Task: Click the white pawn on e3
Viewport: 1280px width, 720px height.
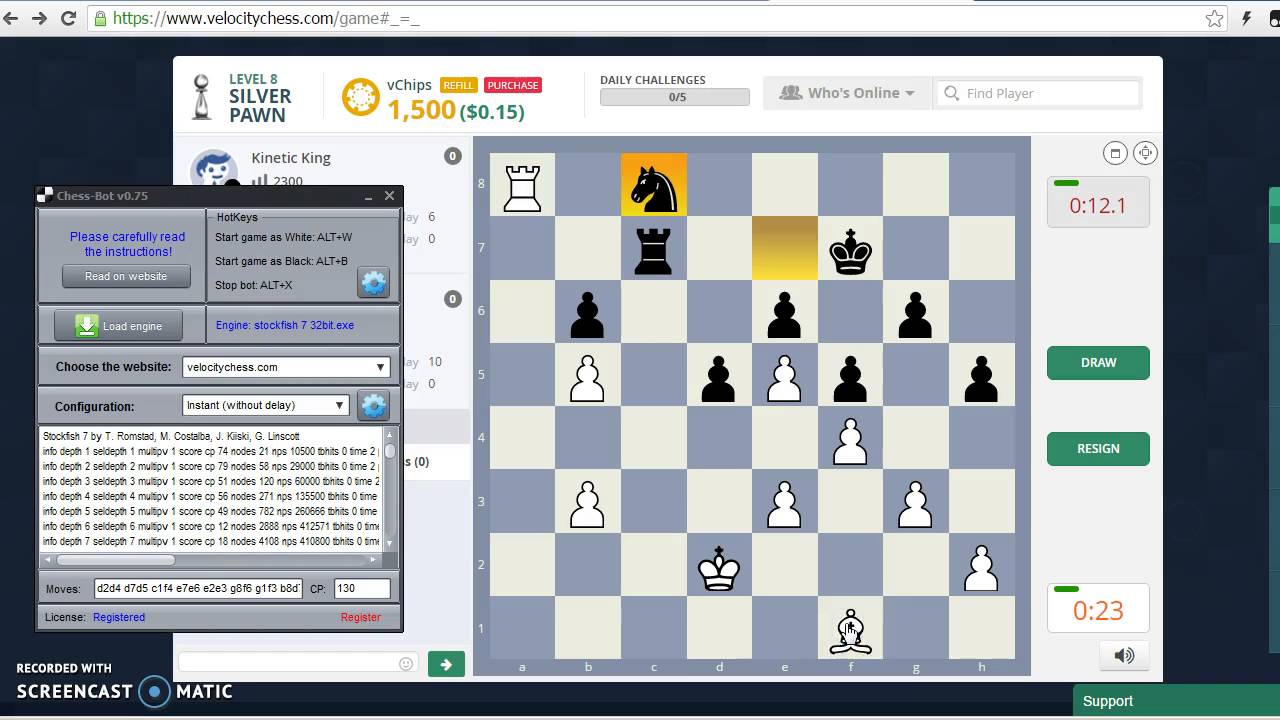Action: [x=784, y=505]
